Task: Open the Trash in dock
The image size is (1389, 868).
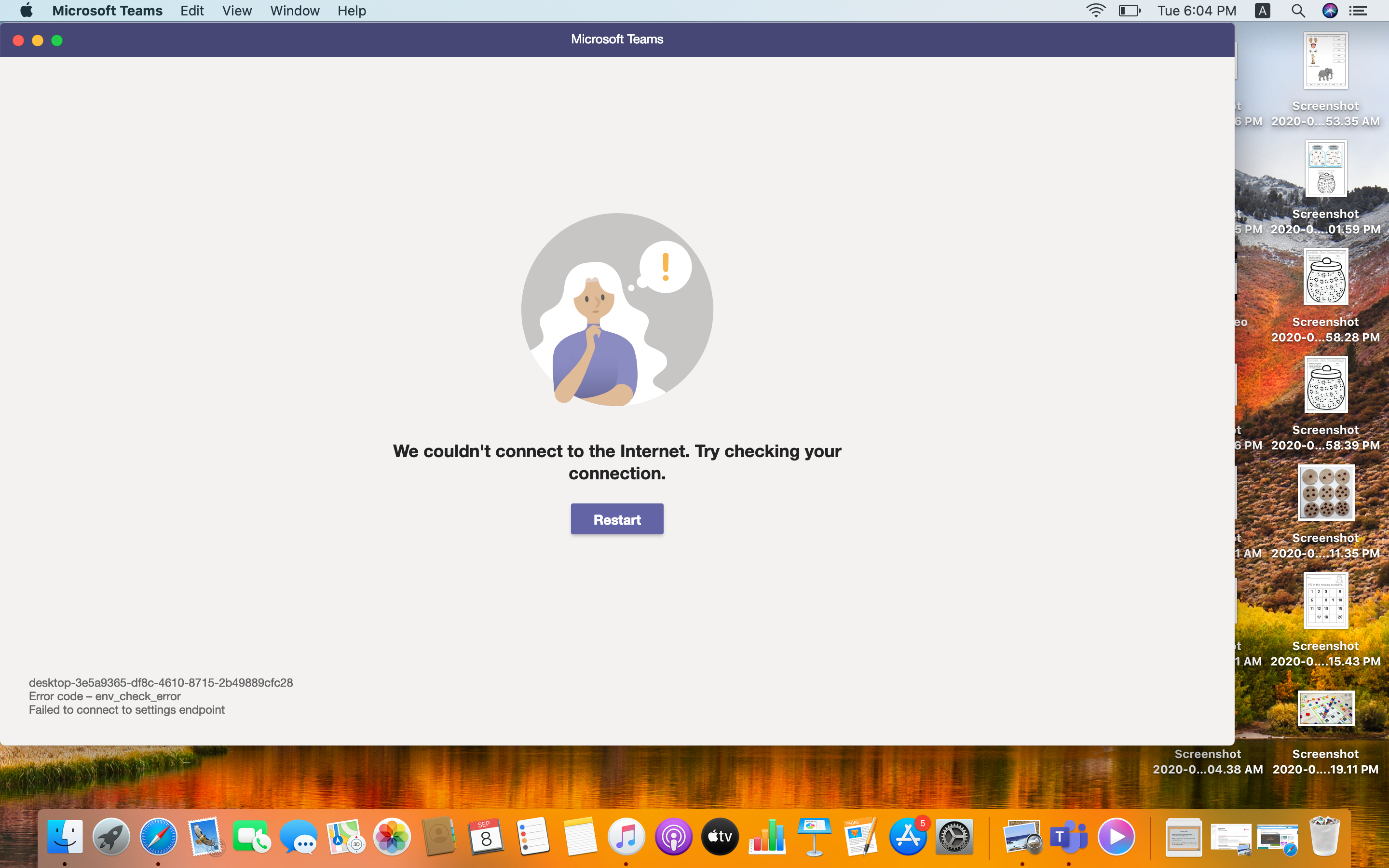Action: coord(1324,837)
